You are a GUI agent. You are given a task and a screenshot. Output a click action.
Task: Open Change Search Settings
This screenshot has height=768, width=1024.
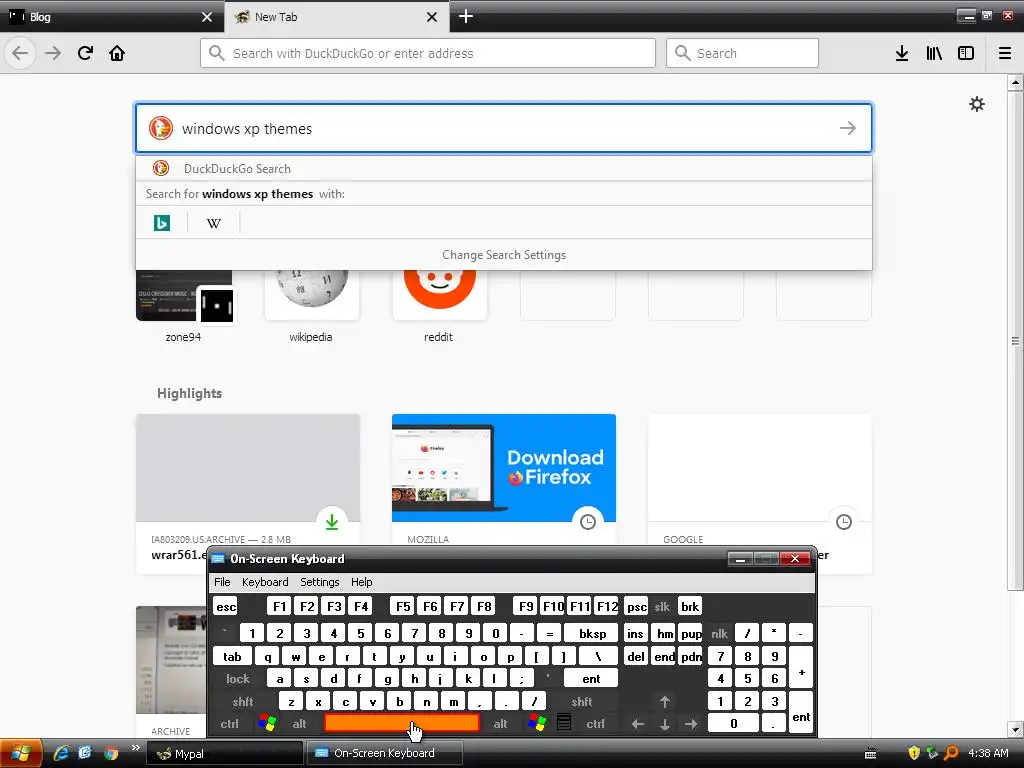(504, 255)
